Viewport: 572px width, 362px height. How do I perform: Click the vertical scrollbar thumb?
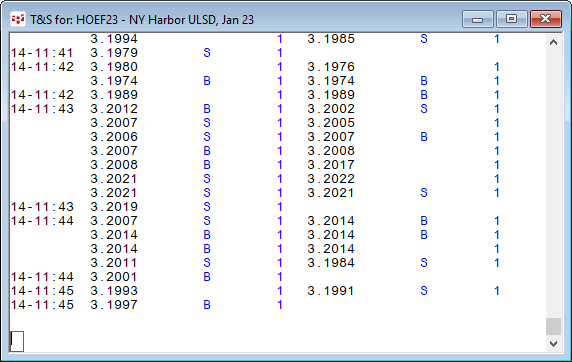tap(553, 327)
